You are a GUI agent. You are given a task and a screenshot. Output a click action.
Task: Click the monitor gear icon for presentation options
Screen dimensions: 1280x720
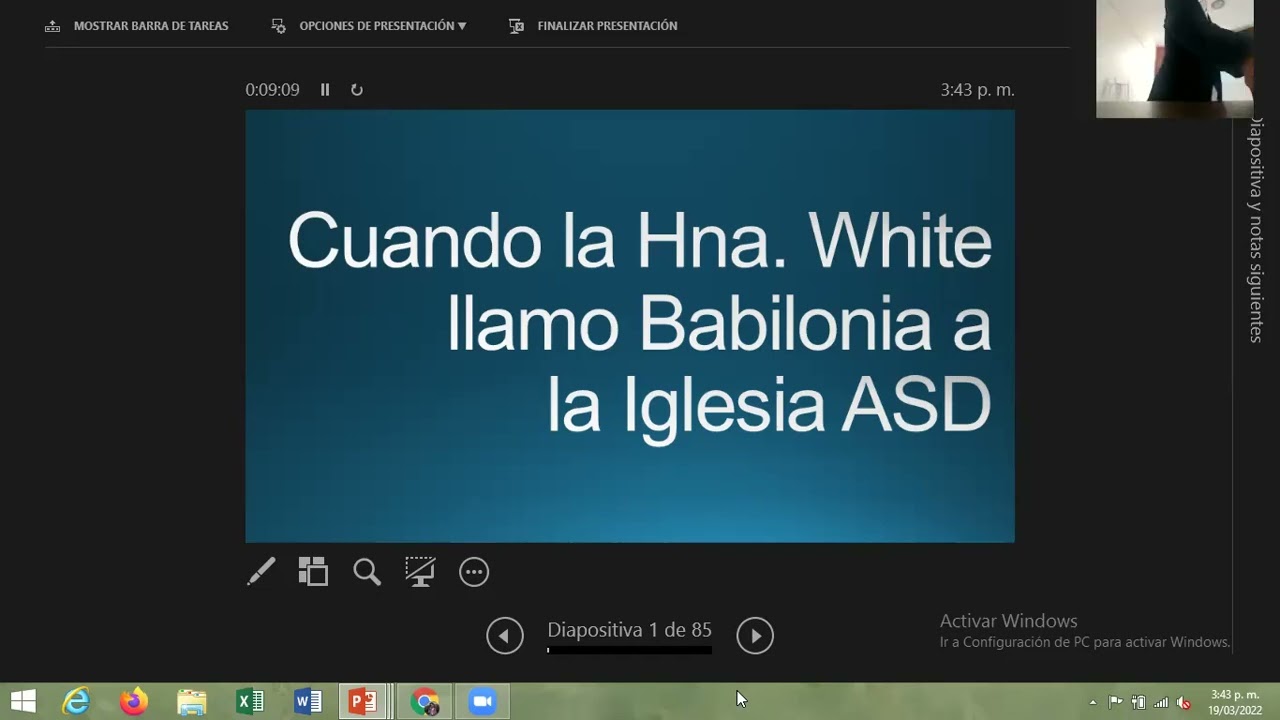click(x=279, y=26)
